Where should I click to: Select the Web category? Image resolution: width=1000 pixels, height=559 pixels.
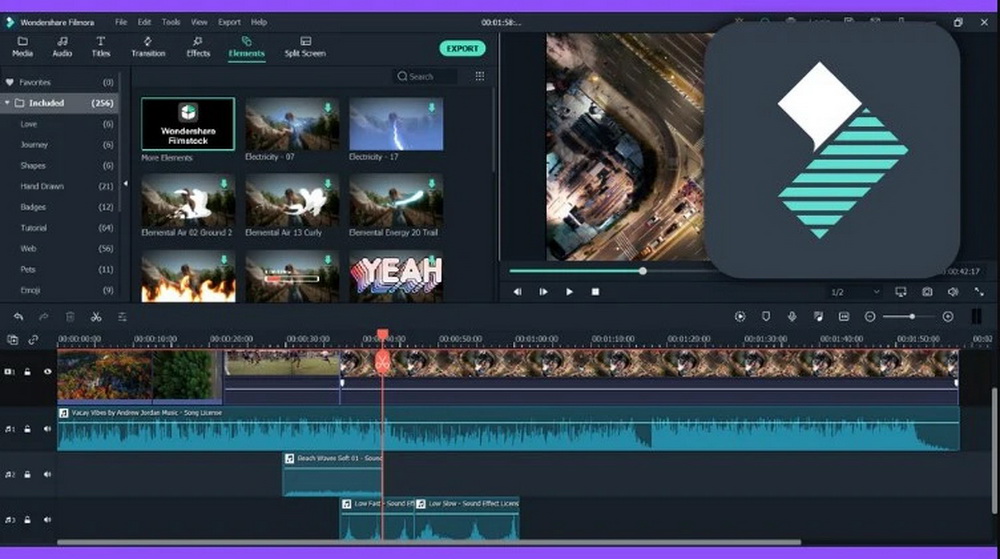point(59,249)
